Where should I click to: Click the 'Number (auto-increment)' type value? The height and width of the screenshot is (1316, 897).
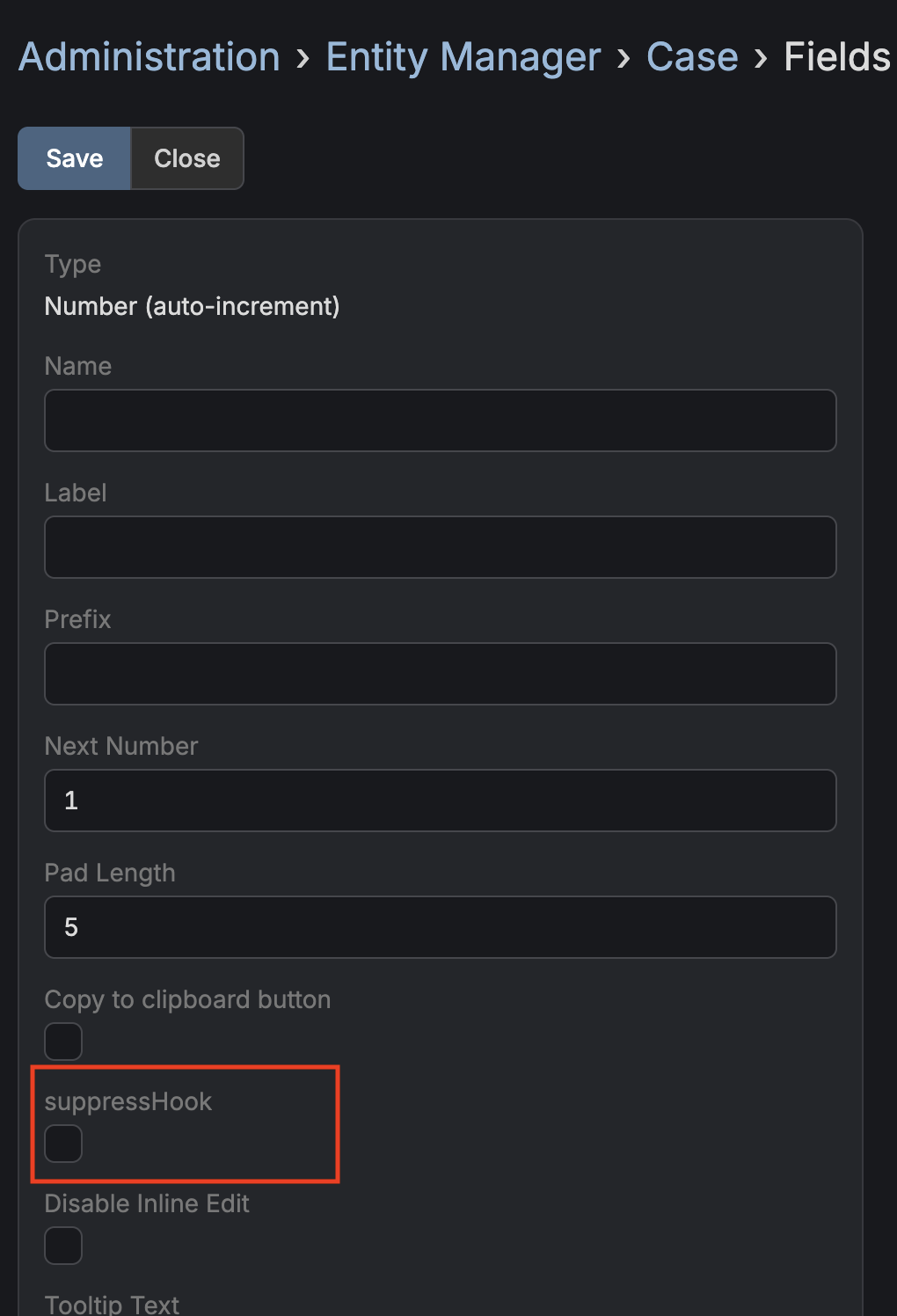pyautogui.click(x=192, y=306)
